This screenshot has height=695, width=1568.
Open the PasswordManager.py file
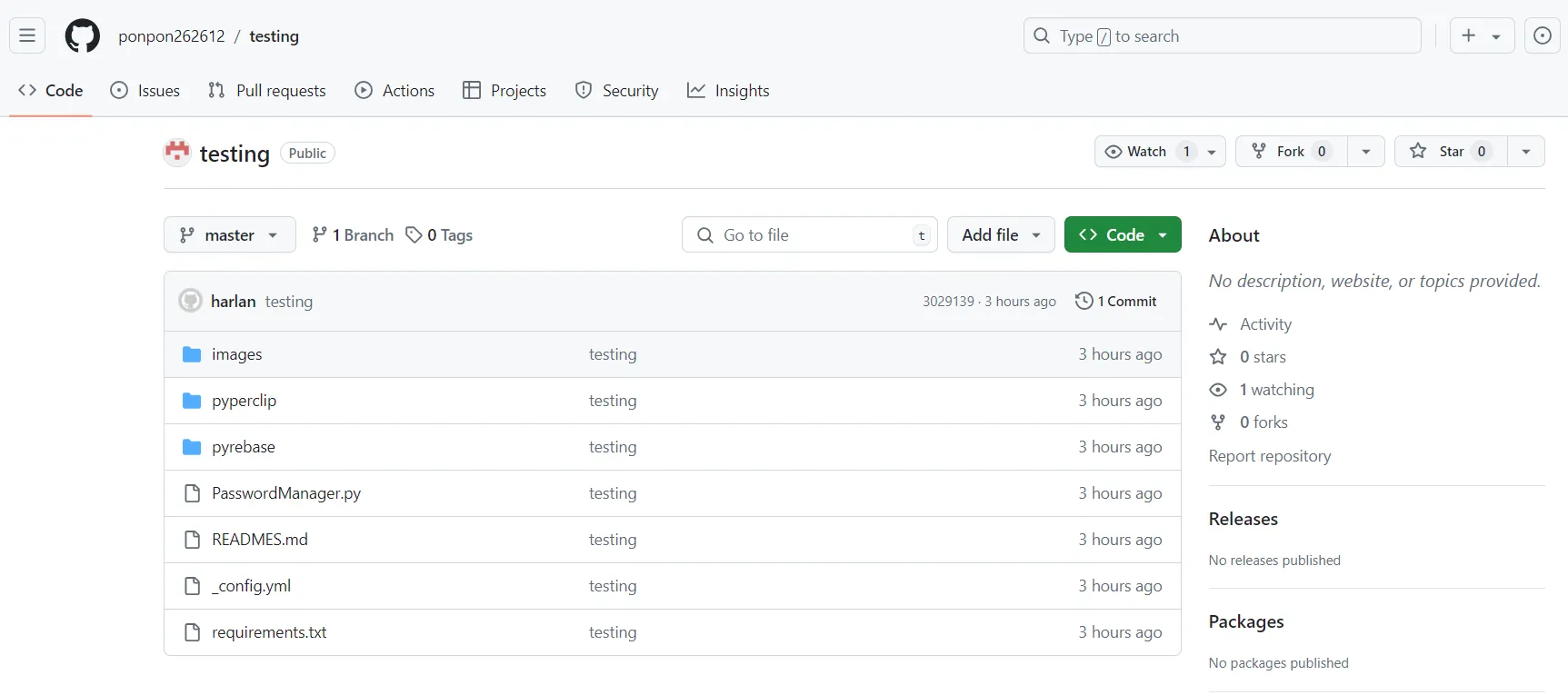tap(286, 493)
